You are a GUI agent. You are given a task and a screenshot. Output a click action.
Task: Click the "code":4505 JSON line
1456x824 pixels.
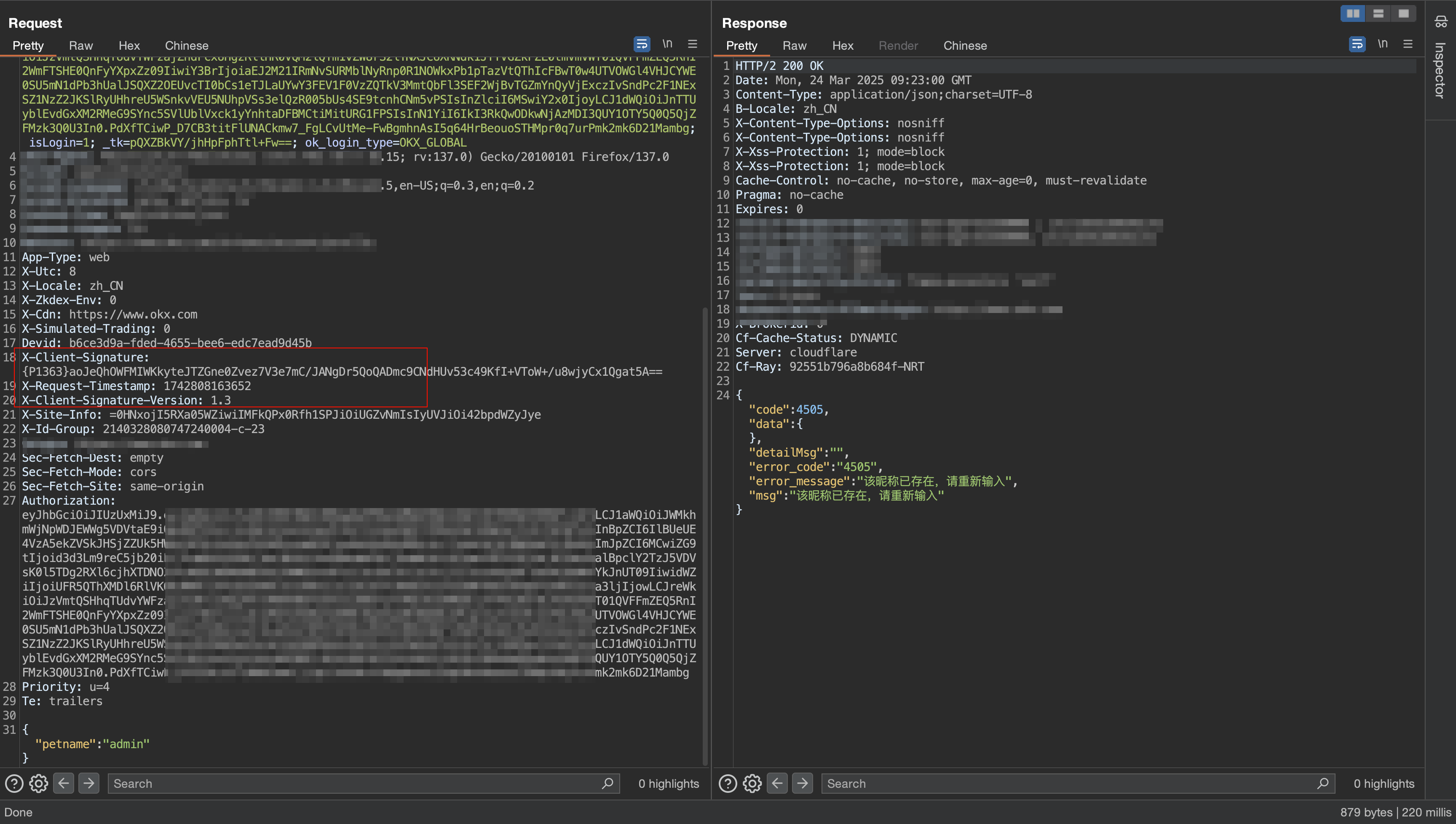click(x=788, y=410)
